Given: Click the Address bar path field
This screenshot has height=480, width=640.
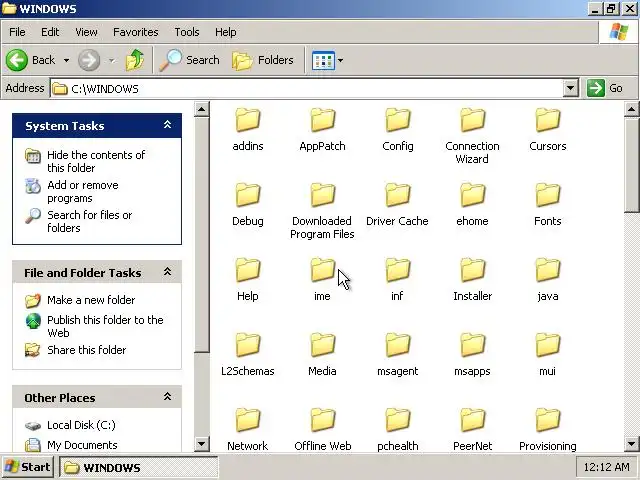Looking at the screenshot, I should (x=306, y=88).
